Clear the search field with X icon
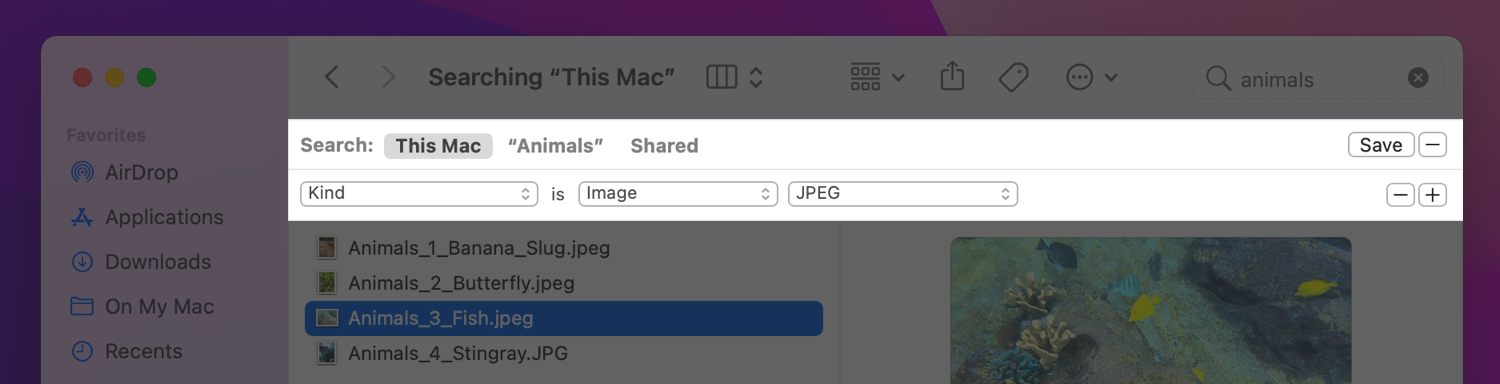This screenshot has height=384, width=1500. point(1418,78)
